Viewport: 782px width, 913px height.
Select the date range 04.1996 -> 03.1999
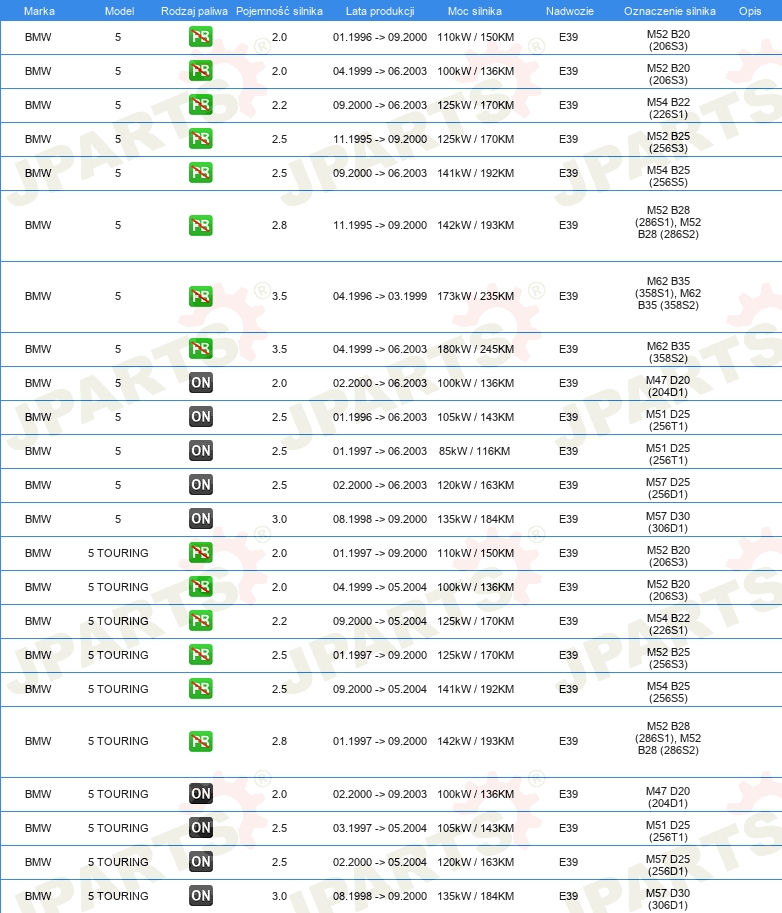pos(380,296)
